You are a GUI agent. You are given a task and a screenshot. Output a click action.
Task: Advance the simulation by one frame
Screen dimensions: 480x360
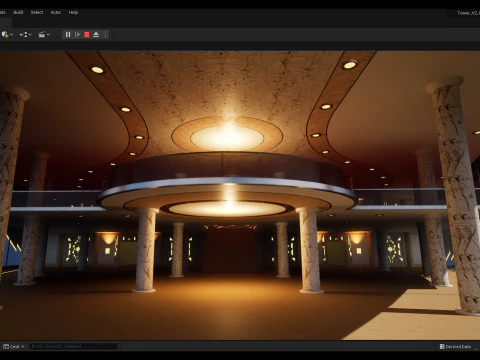[x=77, y=34]
